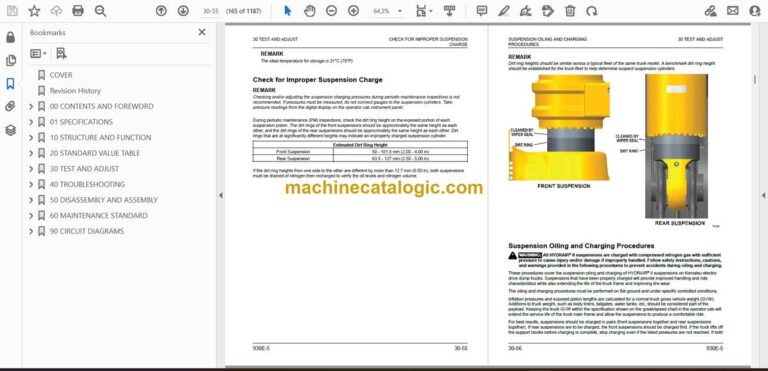768x371 pixels.
Task: Open the fit page options dropdown
Action: pyautogui.click(x=424, y=11)
